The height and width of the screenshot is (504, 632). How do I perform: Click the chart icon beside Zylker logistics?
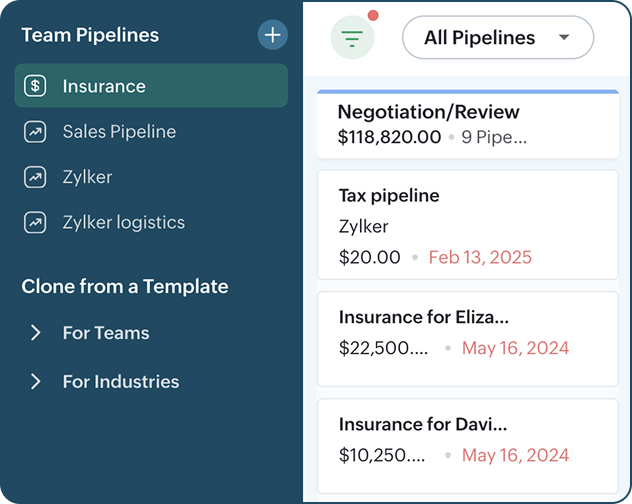(x=36, y=222)
